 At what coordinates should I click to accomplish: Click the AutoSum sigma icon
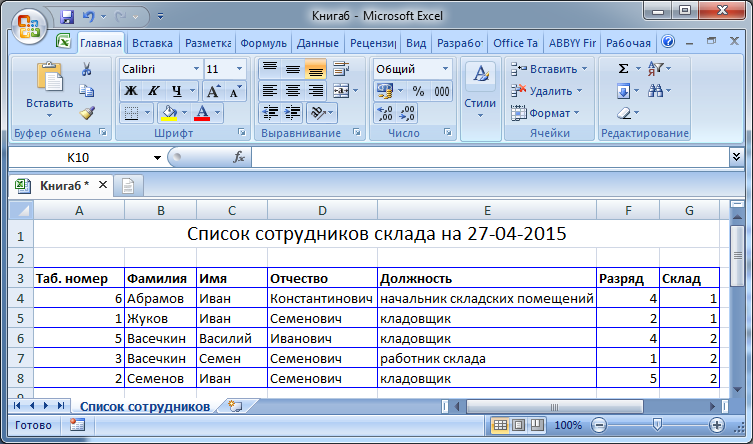point(623,69)
